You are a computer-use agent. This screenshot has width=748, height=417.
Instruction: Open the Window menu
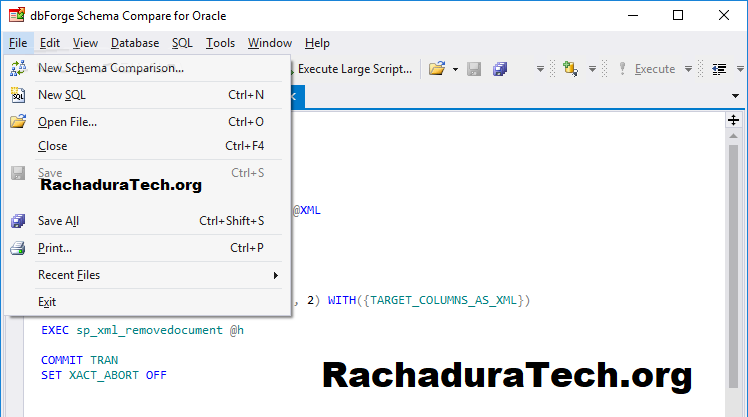(x=270, y=43)
